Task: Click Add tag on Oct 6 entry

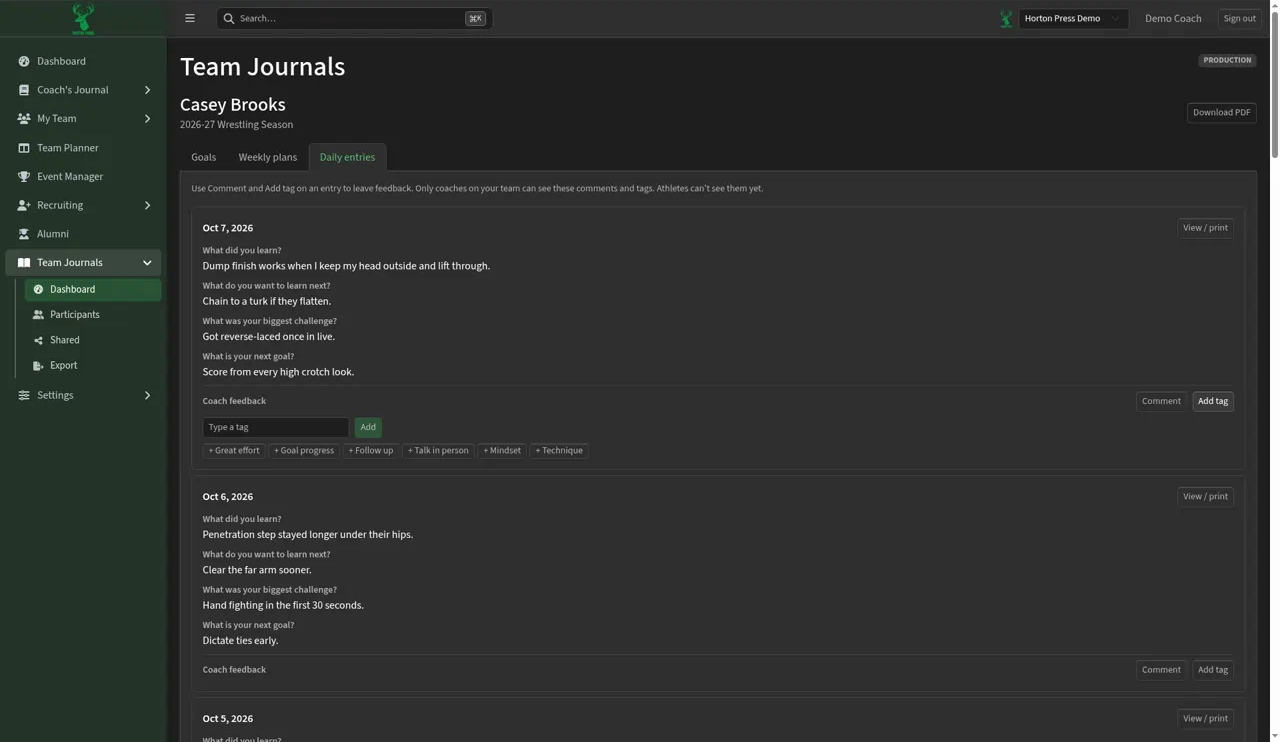Action: [x=1212, y=670]
